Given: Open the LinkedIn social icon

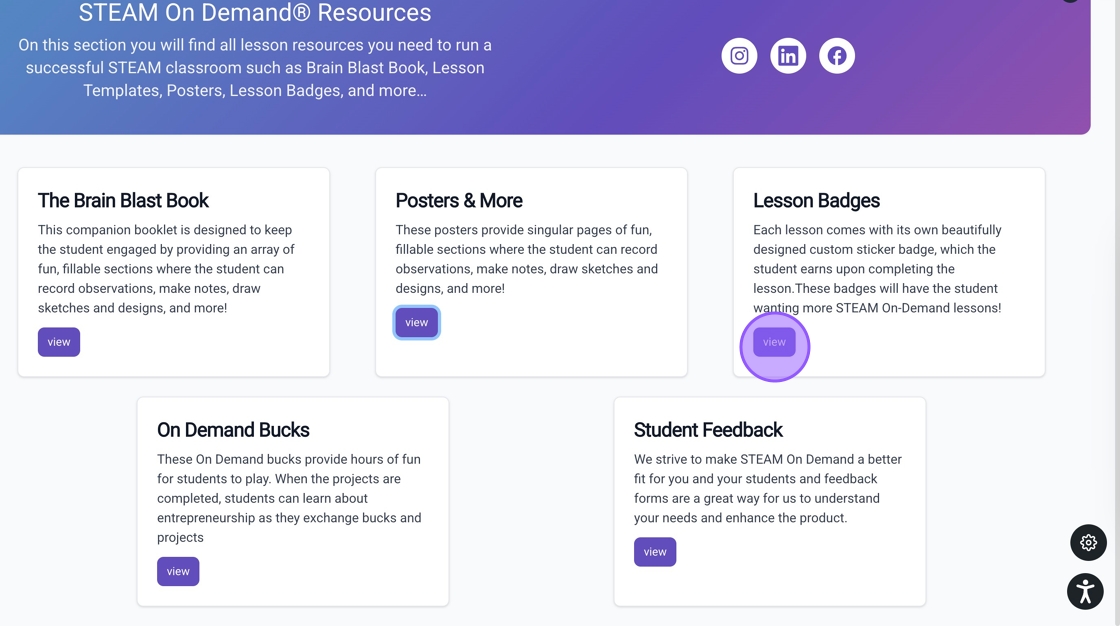Looking at the screenshot, I should [788, 56].
